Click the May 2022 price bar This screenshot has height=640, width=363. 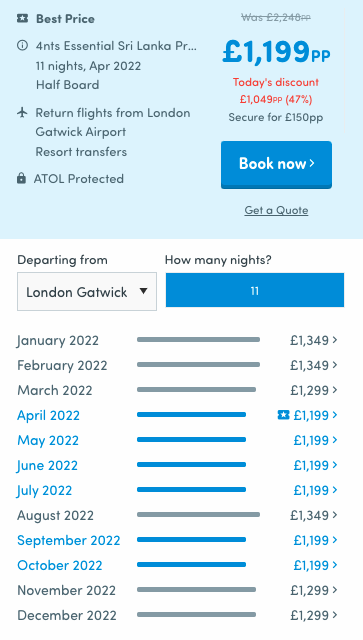pos(192,440)
